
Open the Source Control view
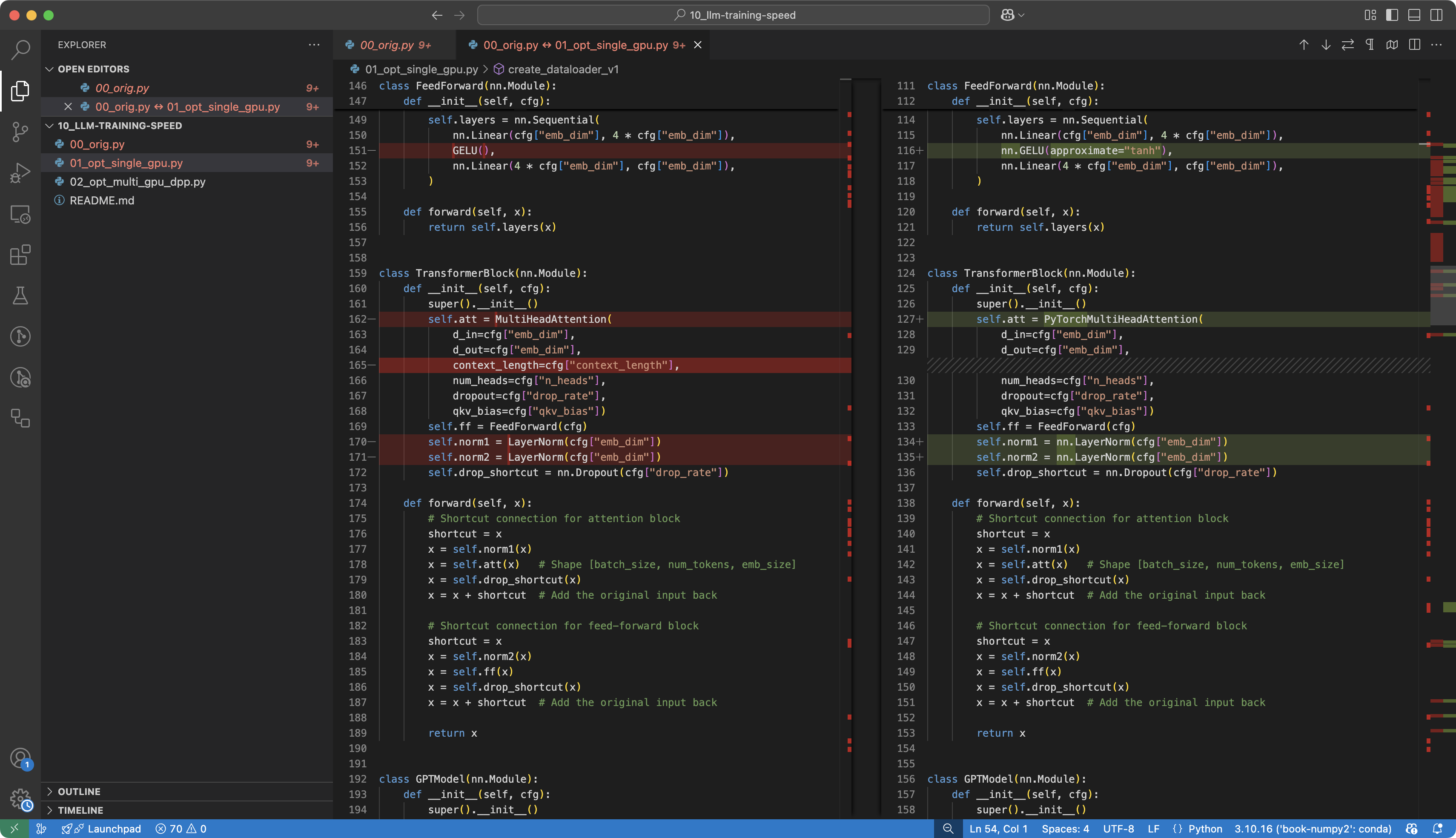point(20,132)
